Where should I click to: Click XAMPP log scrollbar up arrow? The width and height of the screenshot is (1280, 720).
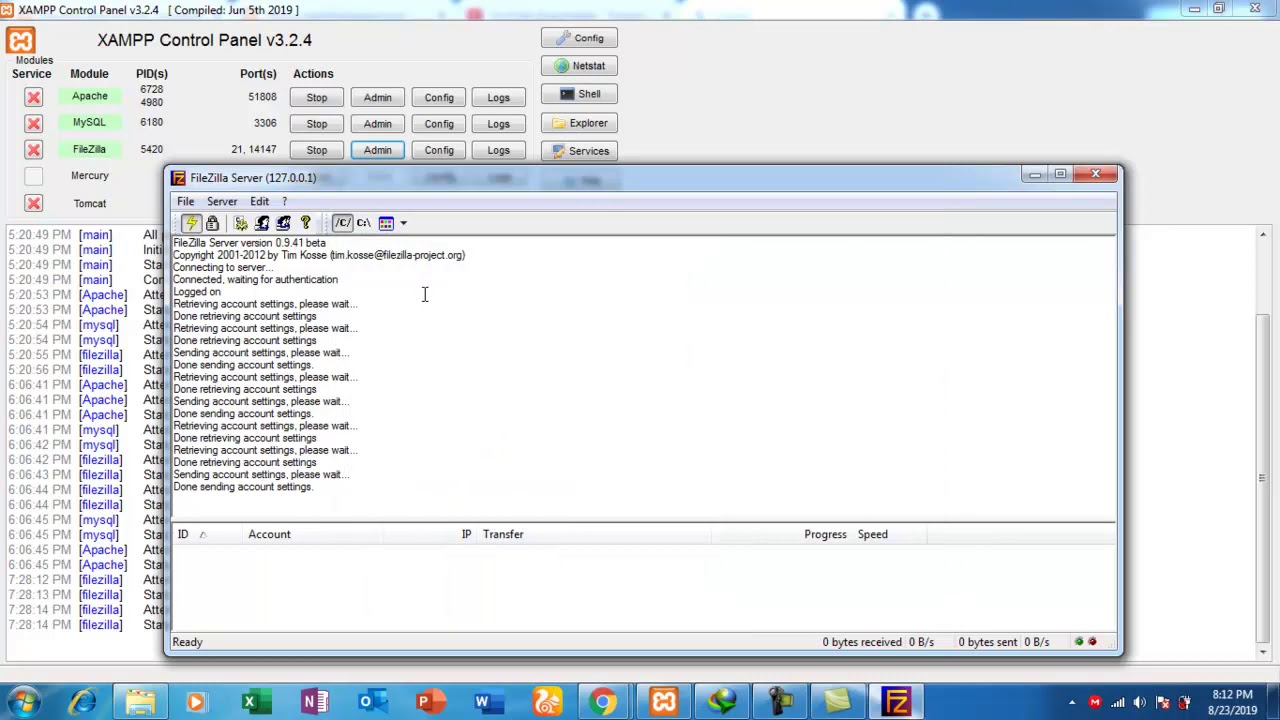pos(1263,234)
